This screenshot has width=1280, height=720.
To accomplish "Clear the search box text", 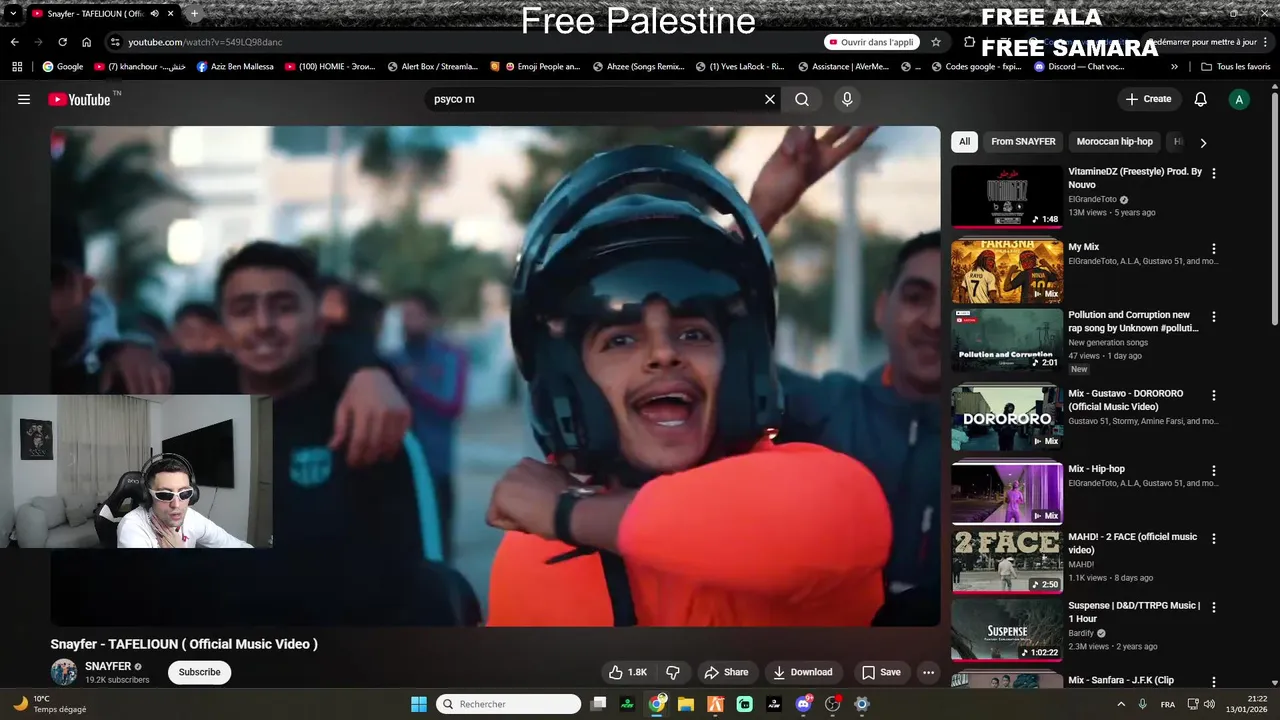I will tap(770, 99).
